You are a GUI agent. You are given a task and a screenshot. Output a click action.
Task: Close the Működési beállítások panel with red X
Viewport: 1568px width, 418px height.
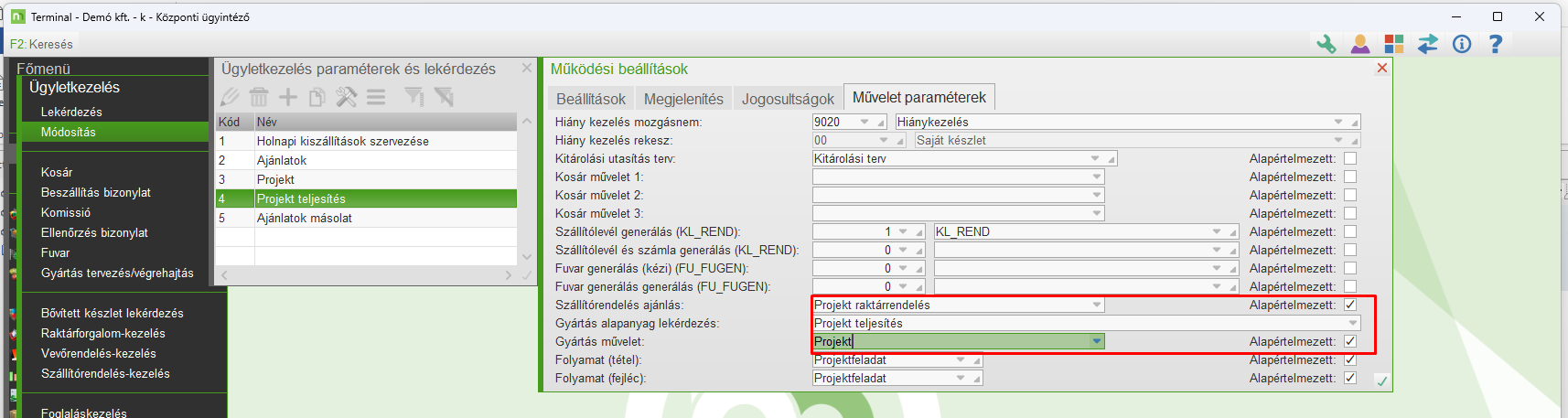pos(1382,68)
